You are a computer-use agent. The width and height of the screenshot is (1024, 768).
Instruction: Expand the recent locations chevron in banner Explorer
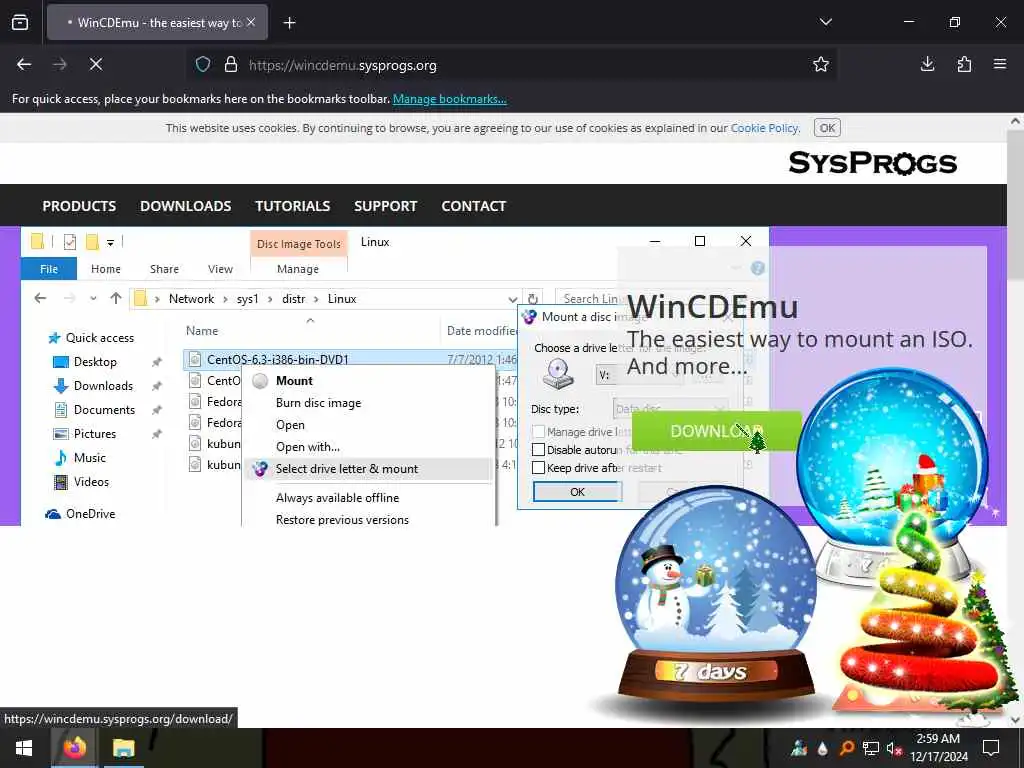click(93, 298)
